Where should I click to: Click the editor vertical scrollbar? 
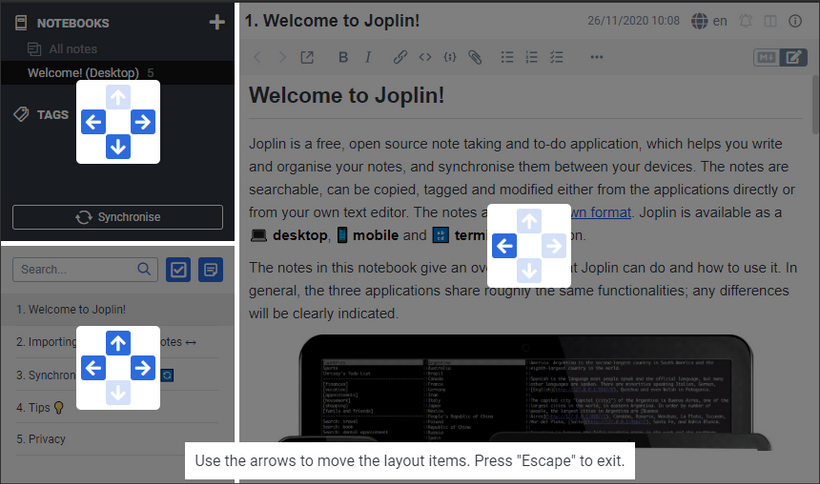815,105
